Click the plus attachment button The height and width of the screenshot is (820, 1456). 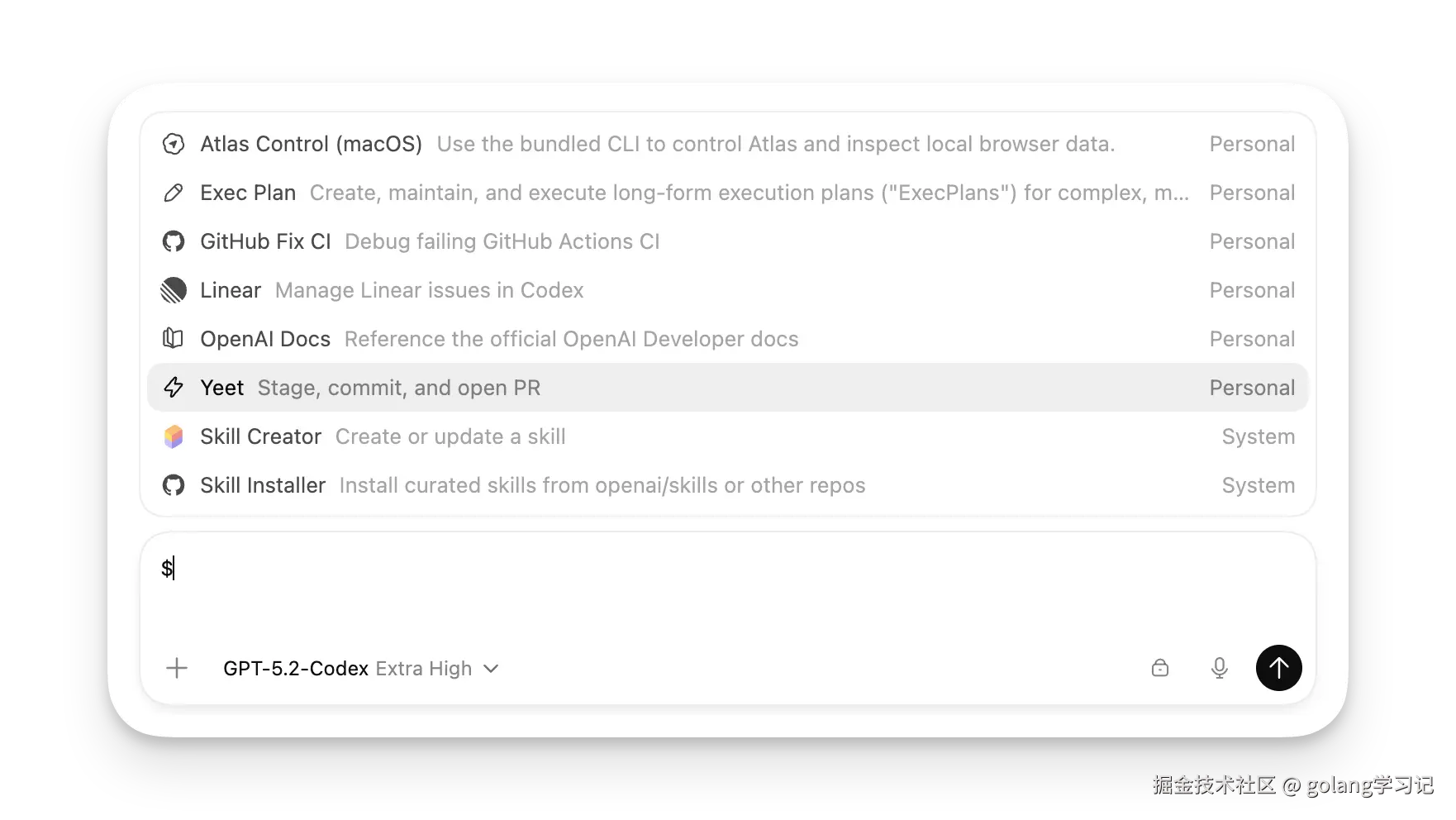click(177, 668)
